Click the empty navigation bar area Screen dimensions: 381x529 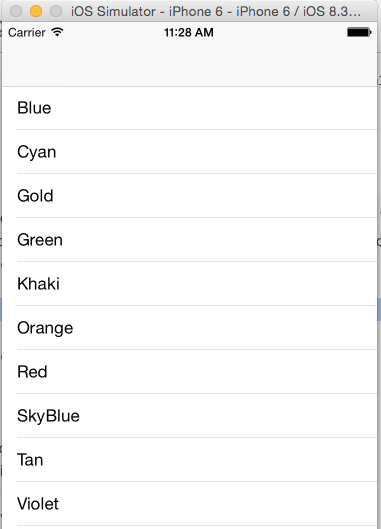189,64
